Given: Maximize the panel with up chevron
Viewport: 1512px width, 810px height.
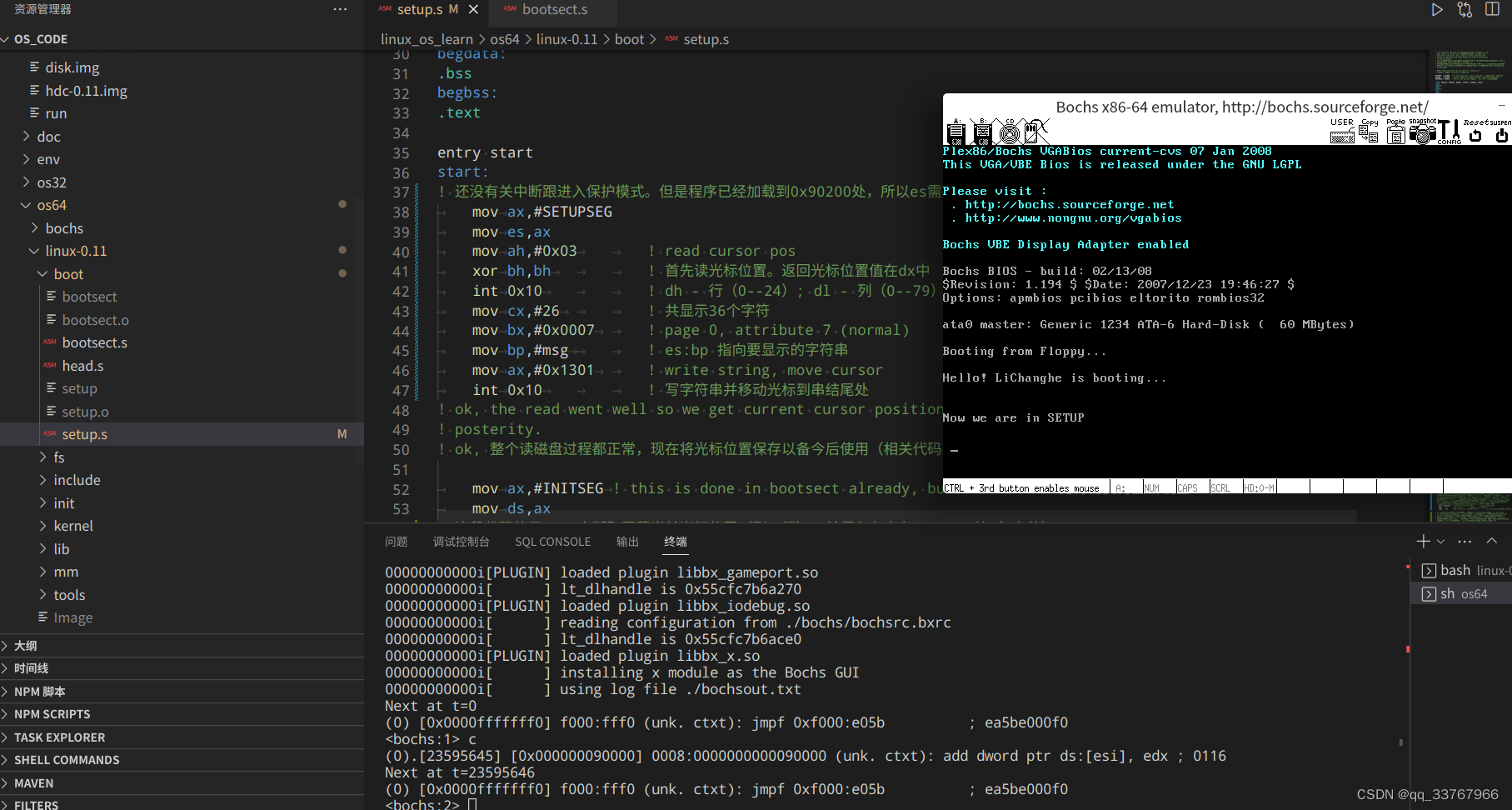Looking at the screenshot, I should (1492, 542).
